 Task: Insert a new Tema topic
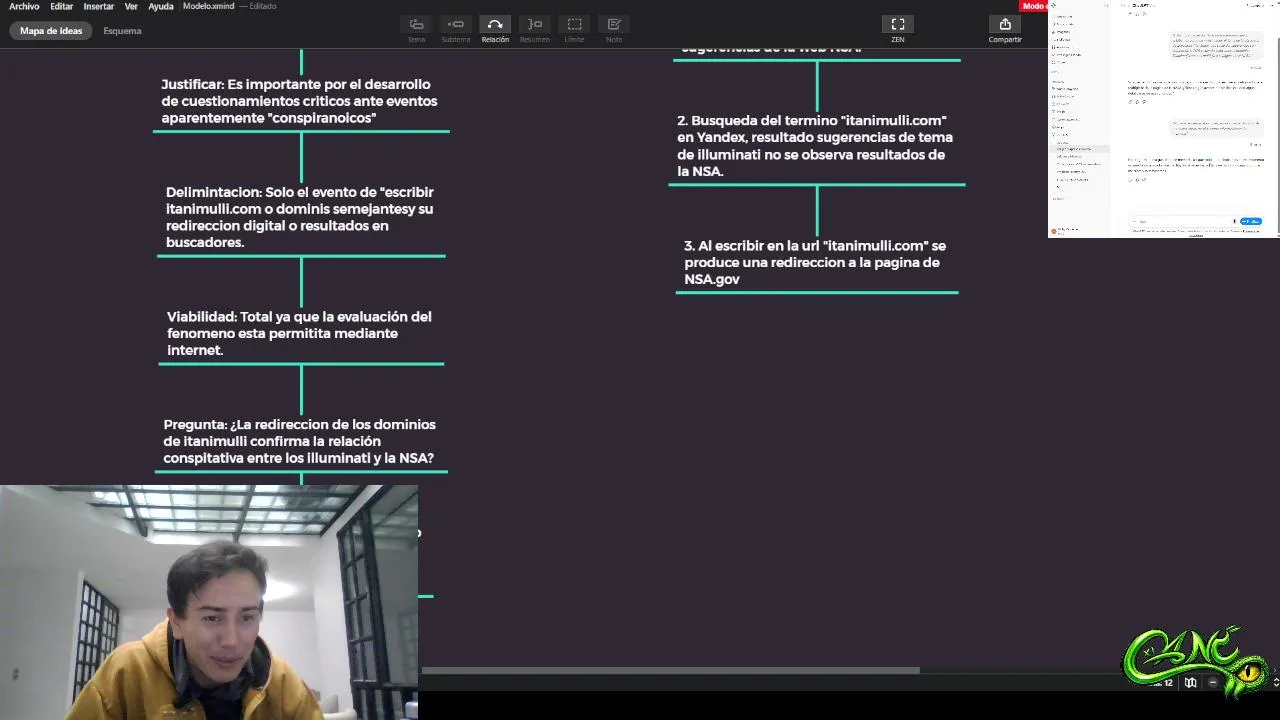pos(416,29)
